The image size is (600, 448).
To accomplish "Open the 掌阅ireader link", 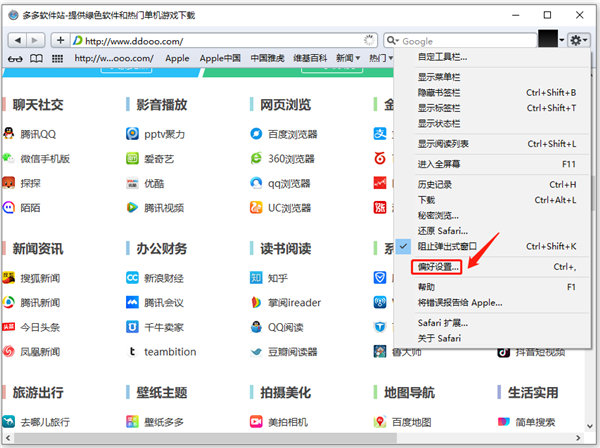I will tap(294, 302).
